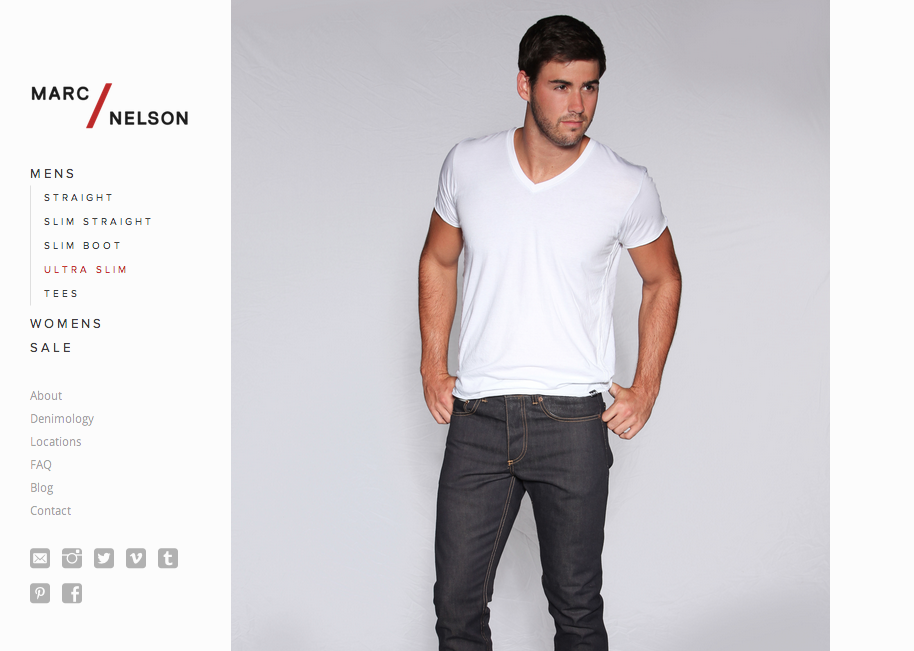Open the Facebook icon
Screen dimensions: 914x651
coord(72,593)
